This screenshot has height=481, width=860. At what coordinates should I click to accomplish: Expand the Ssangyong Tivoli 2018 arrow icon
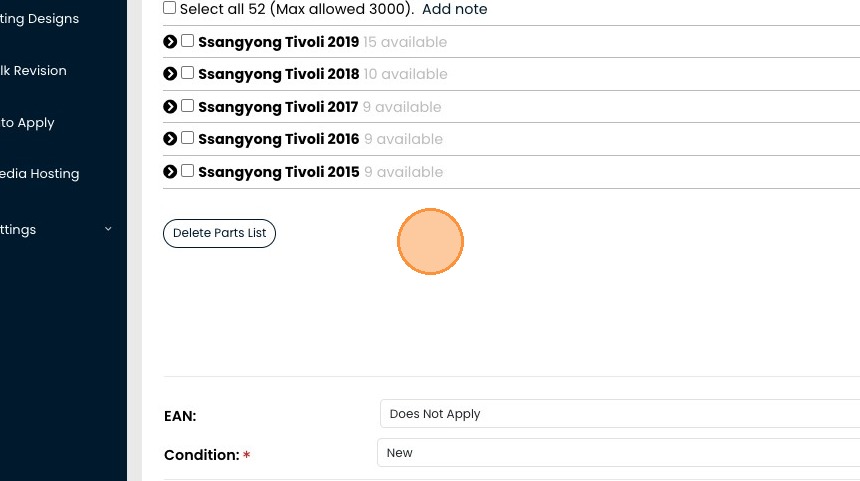(170, 74)
